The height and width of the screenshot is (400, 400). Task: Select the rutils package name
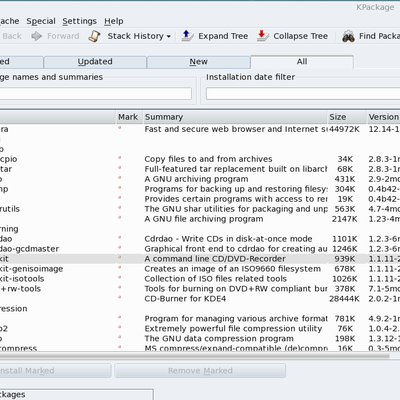pos(10,209)
